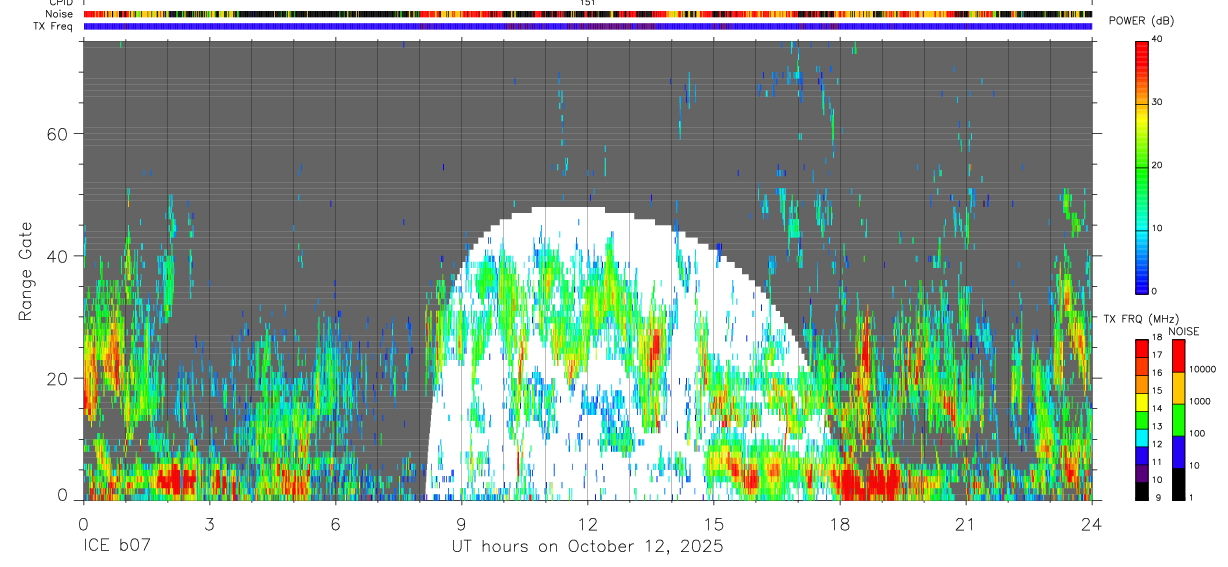Click the '12' hour tick on the time axis
1228x567 pixels.
pyautogui.click(x=587, y=523)
